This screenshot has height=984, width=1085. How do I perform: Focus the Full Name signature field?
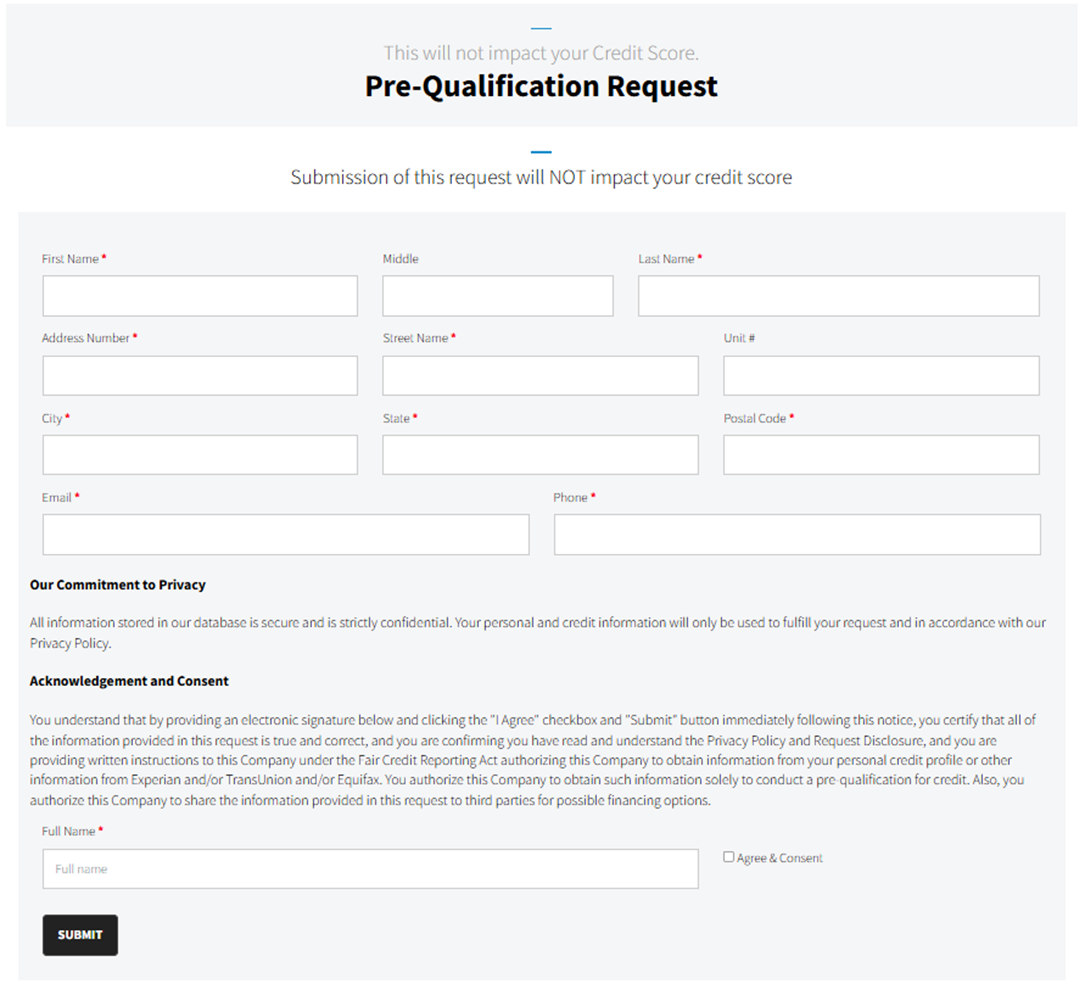370,869
